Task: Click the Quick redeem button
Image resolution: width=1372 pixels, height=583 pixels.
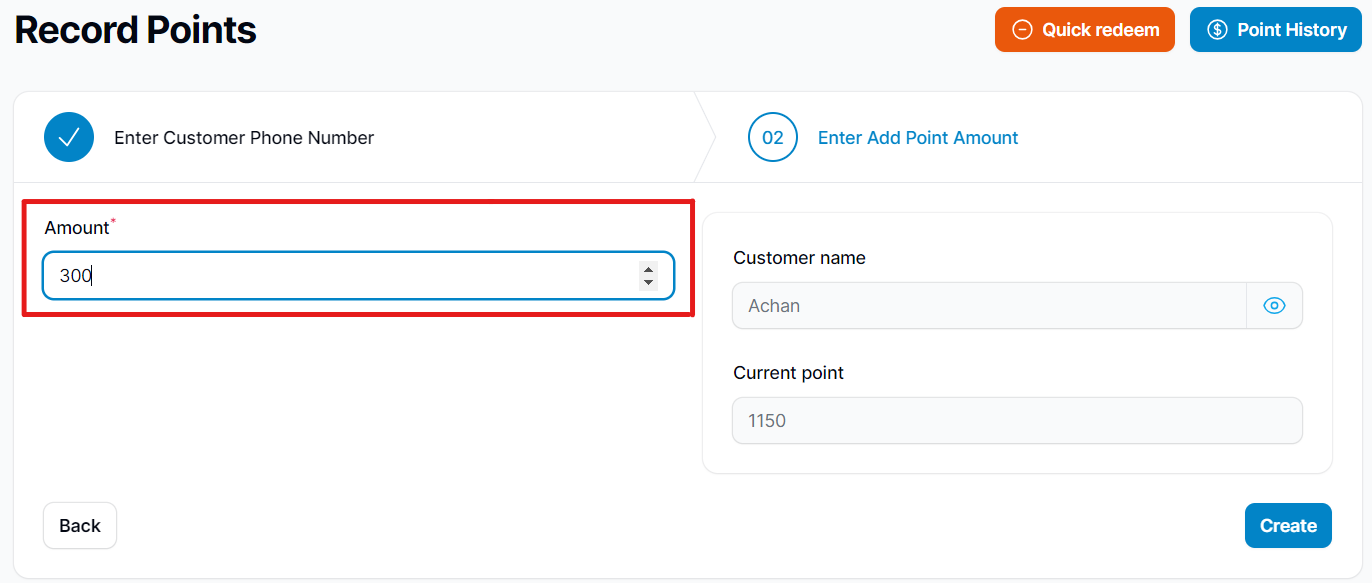Action: tap(1085, 30)
